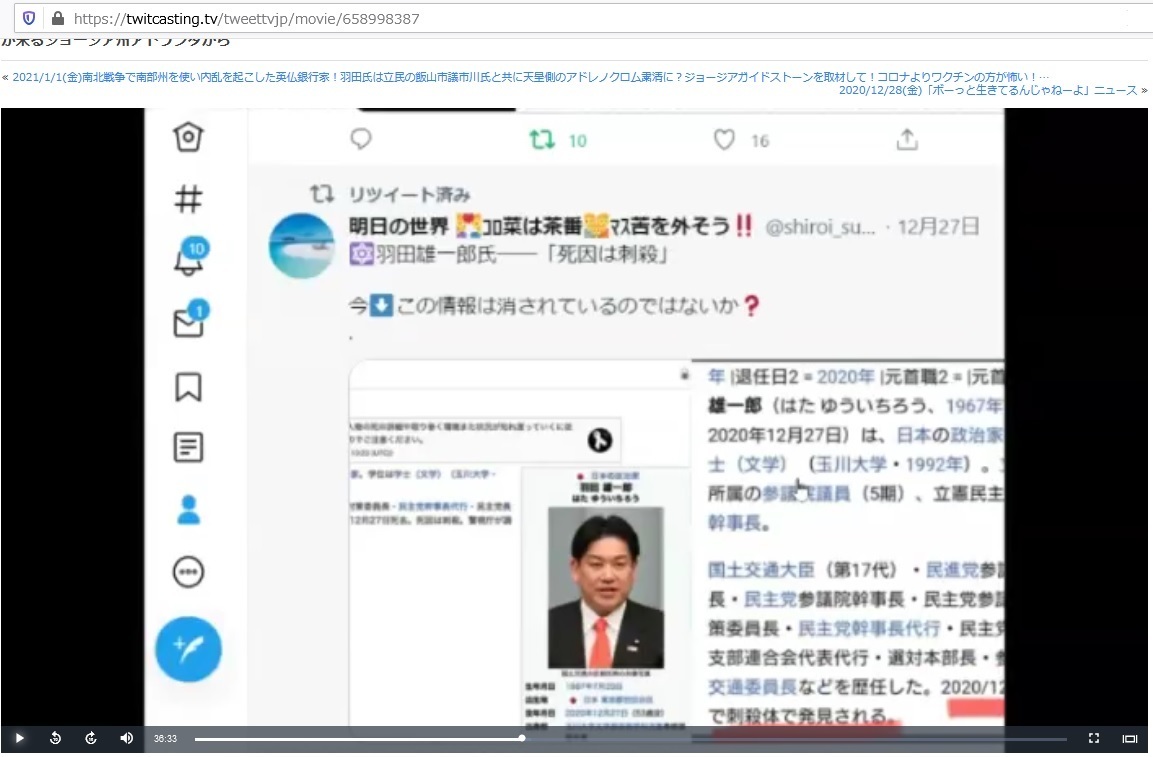Skip forward using the circular forward arrow
The height and width of the screenshot is (757, 1153).
point(91,738)
